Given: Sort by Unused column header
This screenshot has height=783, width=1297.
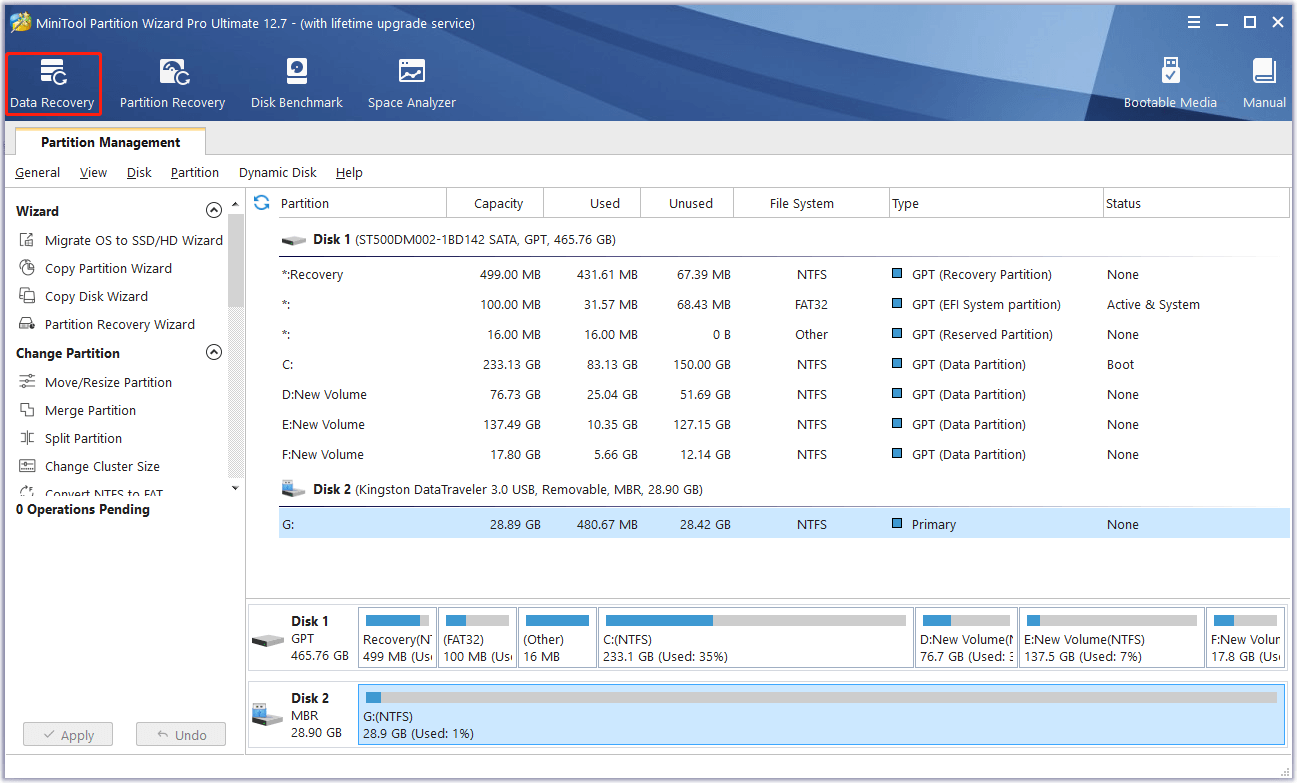Looking at the screenshot, I should (x=686, y=203).
